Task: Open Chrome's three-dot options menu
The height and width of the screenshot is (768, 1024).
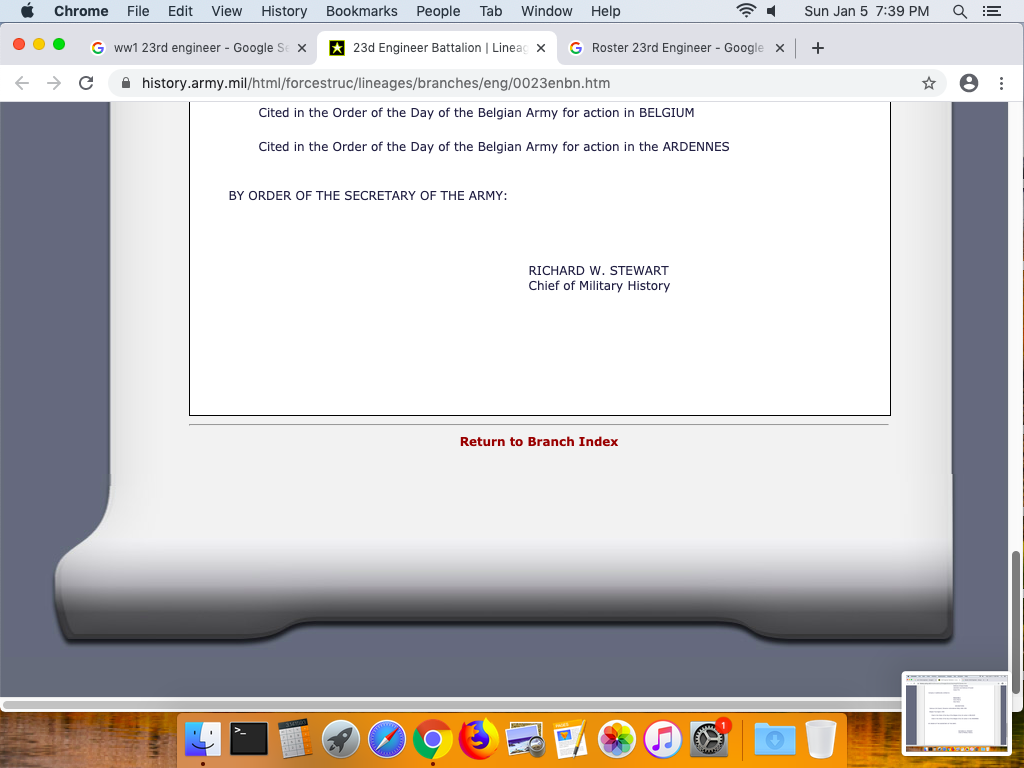Action: point(1001,83)
